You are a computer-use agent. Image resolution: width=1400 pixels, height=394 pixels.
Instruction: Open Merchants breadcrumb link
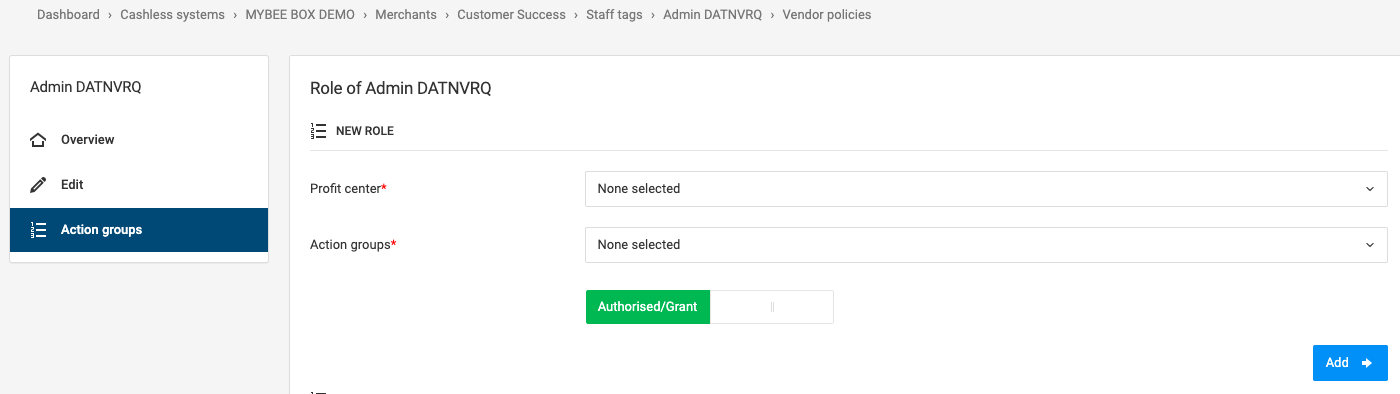point(406,15)
